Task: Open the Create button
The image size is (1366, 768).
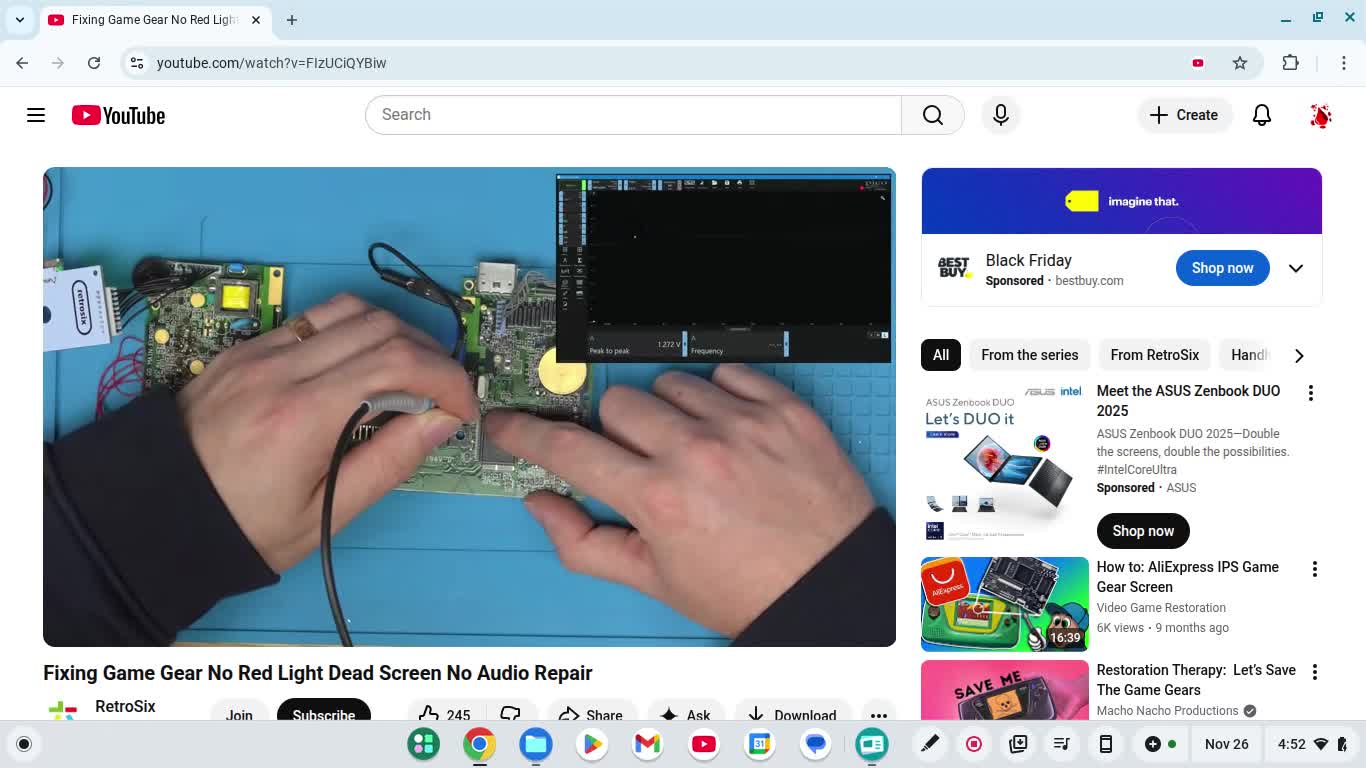Action: [x=1184, y=115]
